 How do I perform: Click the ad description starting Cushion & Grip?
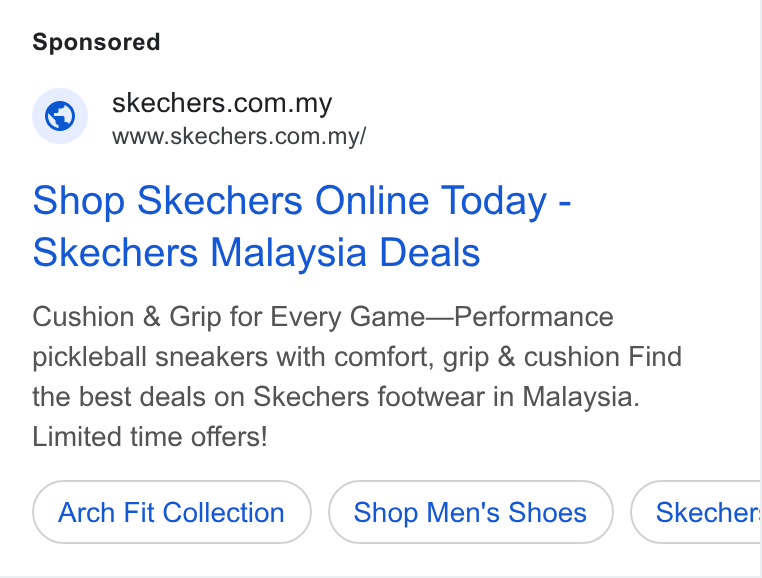357,377
